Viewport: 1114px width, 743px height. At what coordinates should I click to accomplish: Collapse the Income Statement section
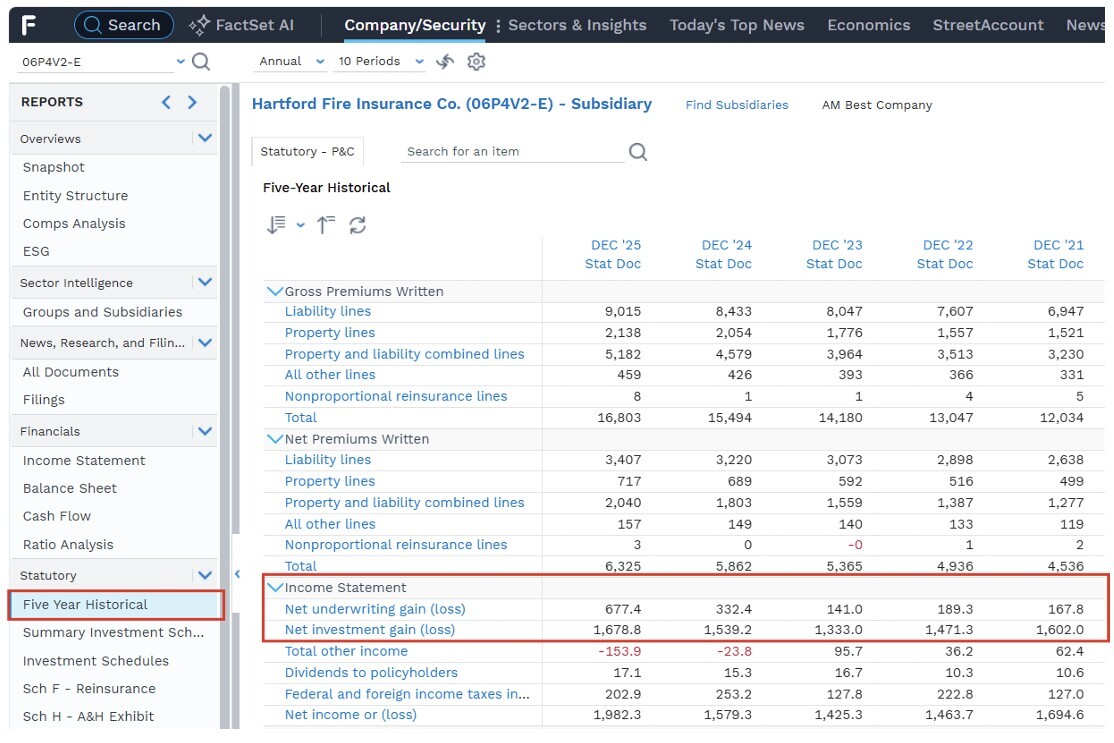pos(274,587)
